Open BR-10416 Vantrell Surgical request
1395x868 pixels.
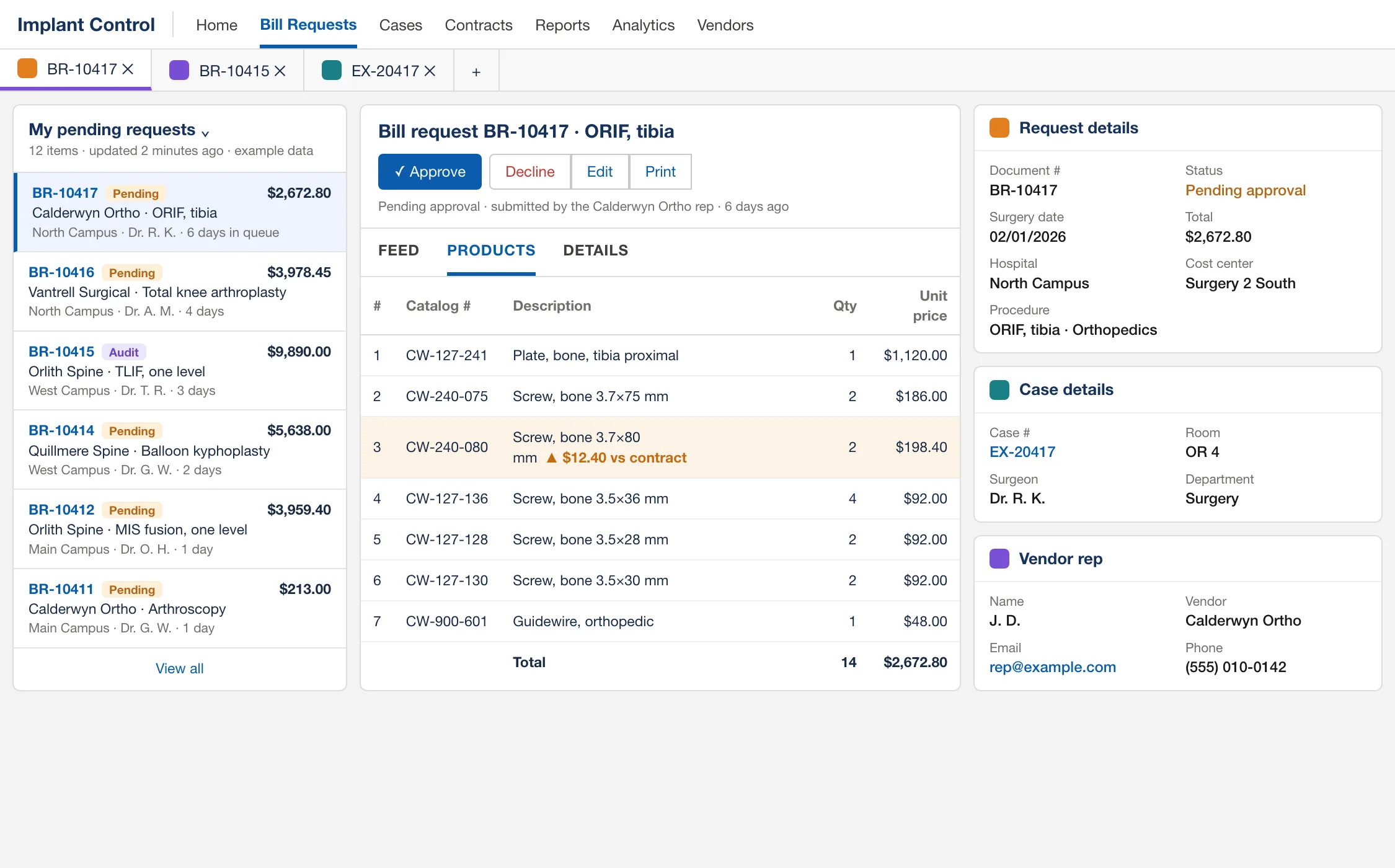click(x=180, y=291)
